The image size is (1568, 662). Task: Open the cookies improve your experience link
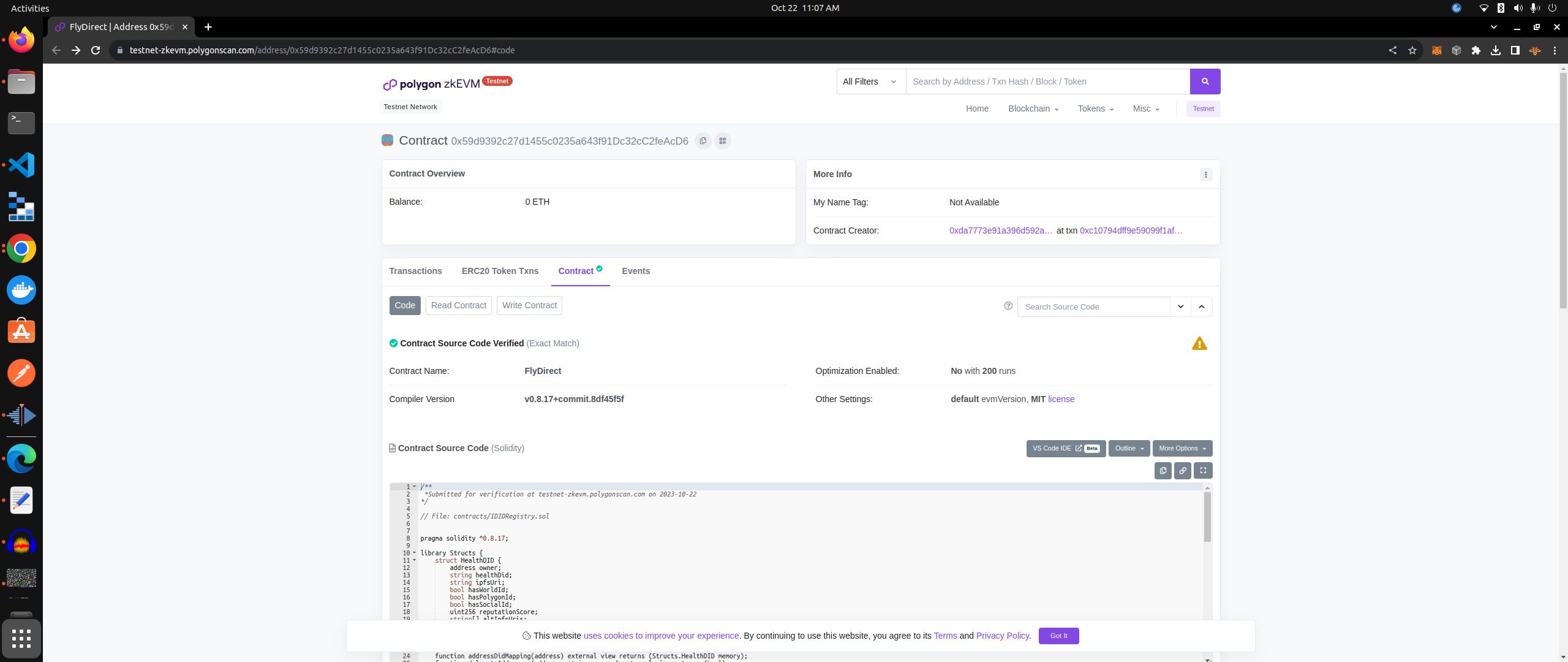pos(661,636)
